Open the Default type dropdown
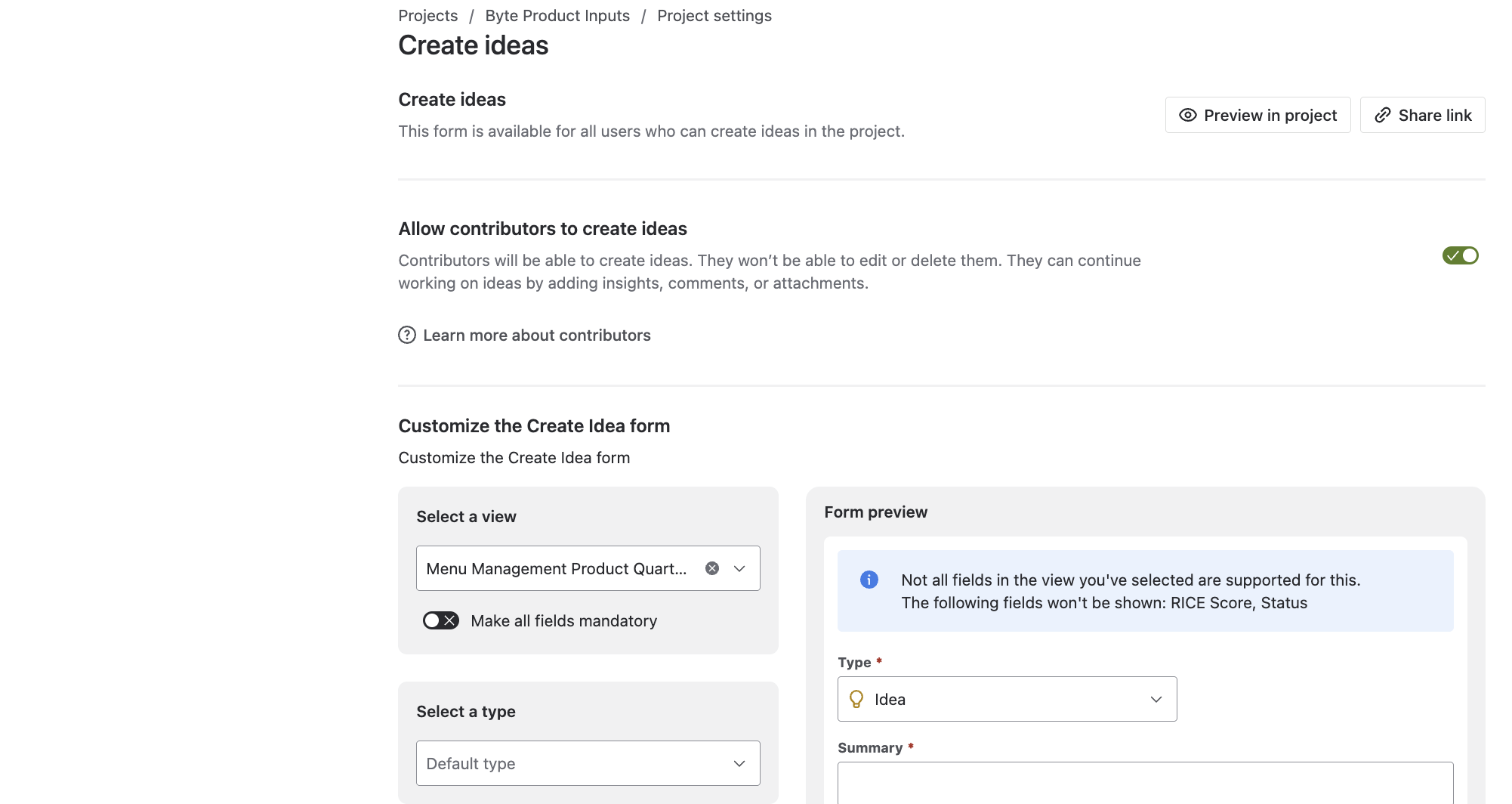Screen dimensions: 1512x804 (588, 763)
